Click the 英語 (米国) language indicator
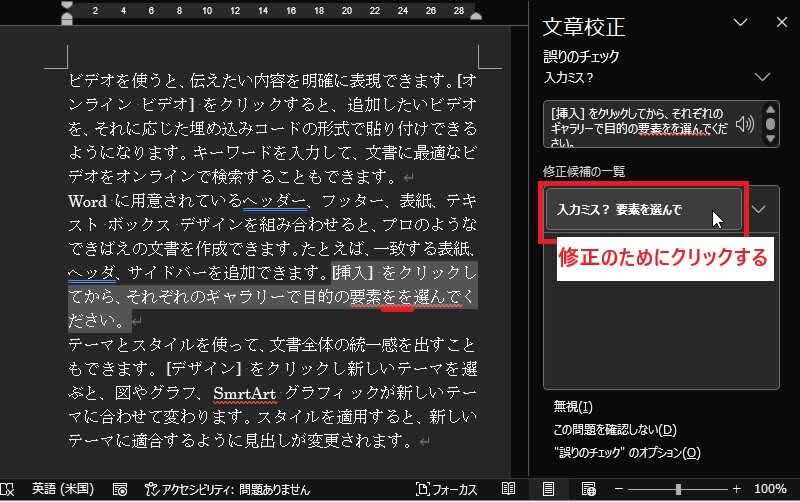This screenshot has width=800, height=502. pyautogui.click(x=63, y=489)
